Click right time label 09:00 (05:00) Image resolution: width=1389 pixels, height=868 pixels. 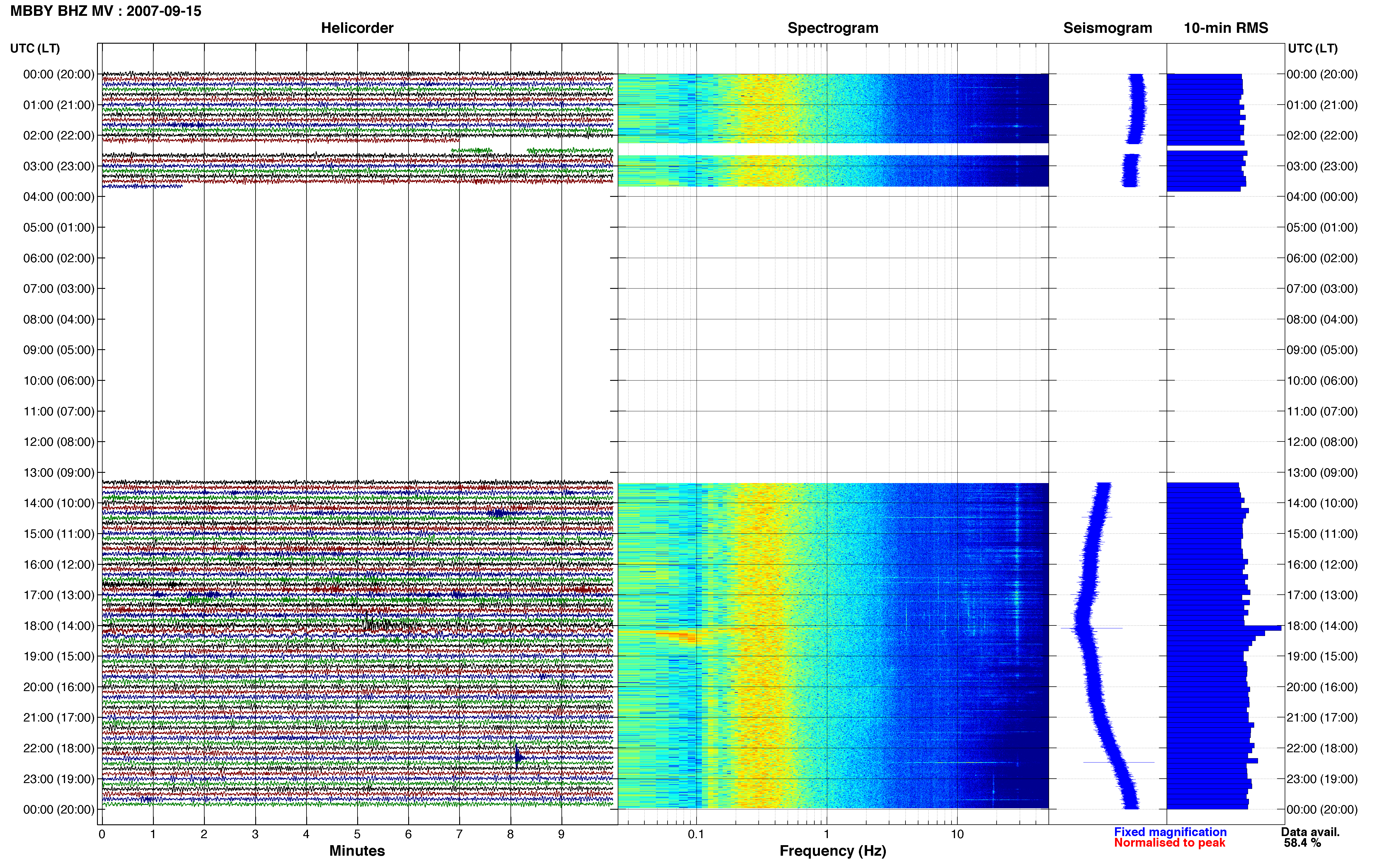[1322, 350]
